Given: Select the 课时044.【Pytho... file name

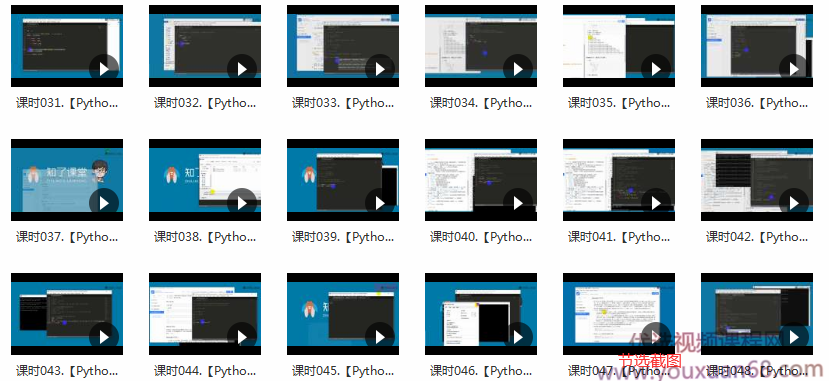Looking at the screenshot, I should coord(205,371).
